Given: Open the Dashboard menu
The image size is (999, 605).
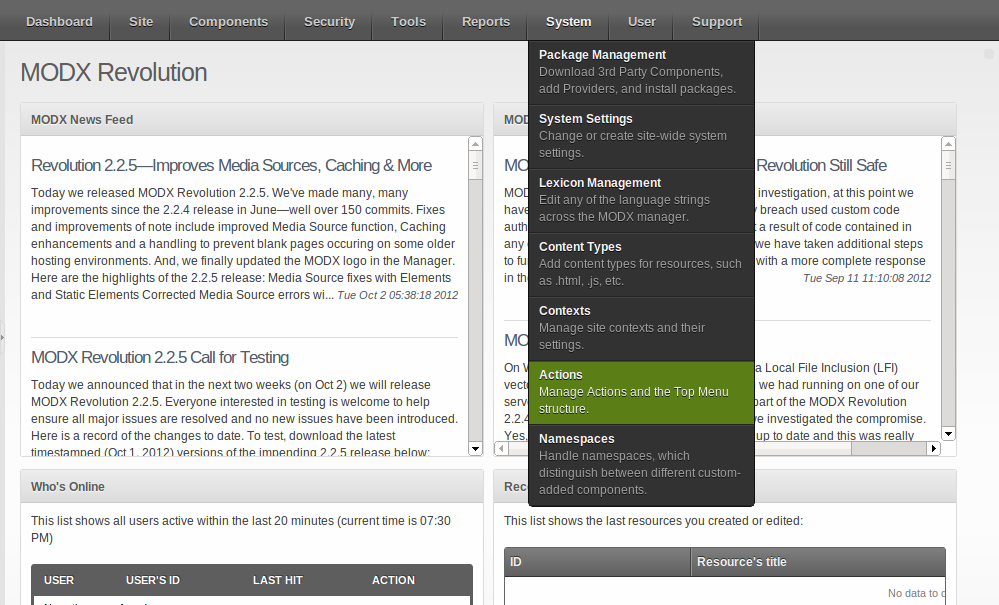Looking at the screenshot, I should 59,21.
